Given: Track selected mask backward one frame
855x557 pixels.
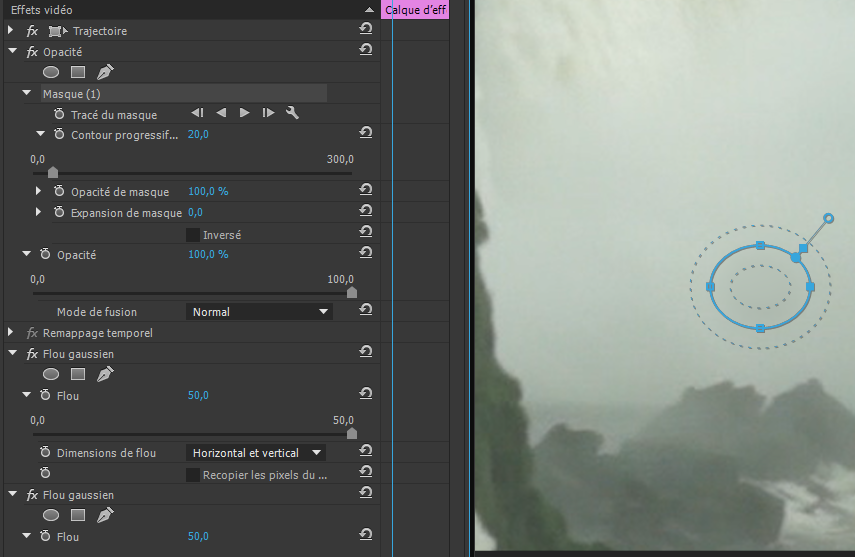Looking at the screenshot, I should [197, 113].
